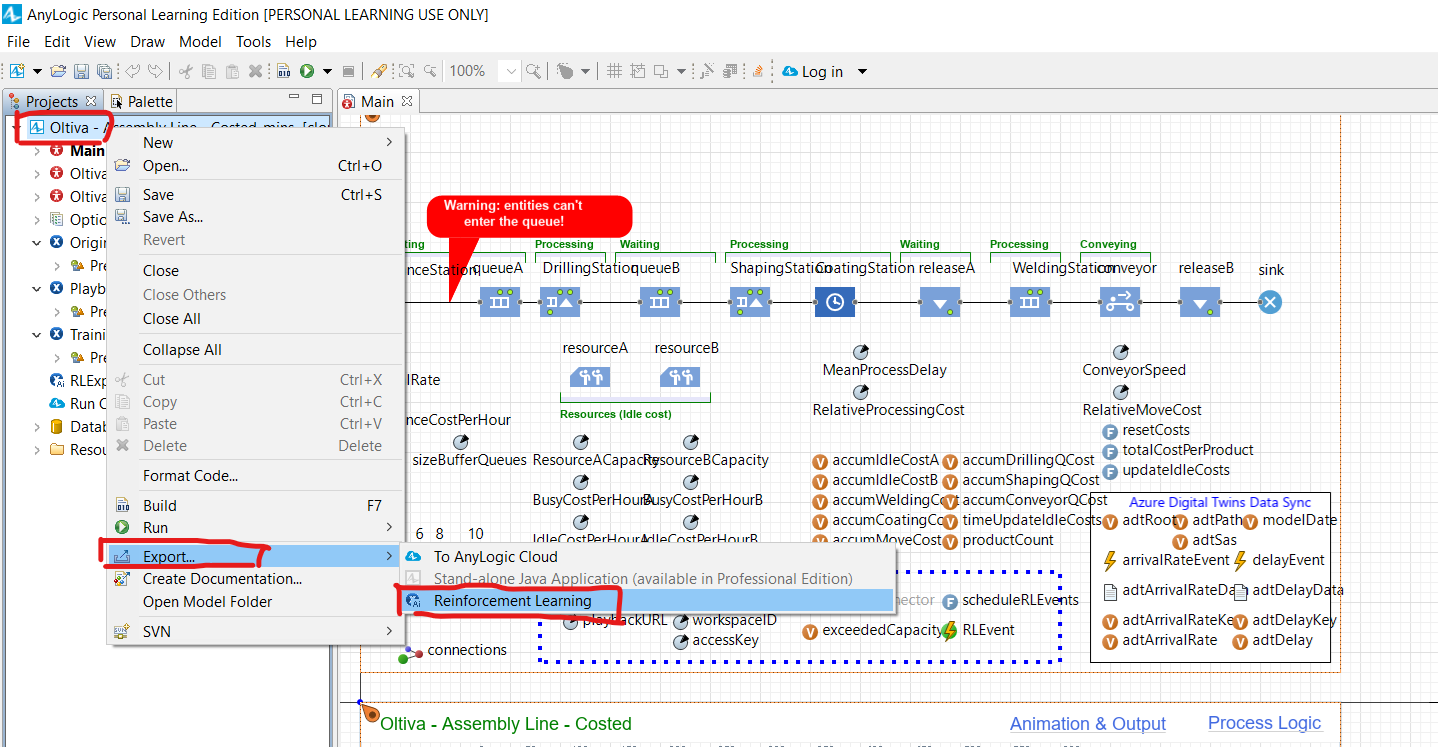Maximize the Projects panel view
This screenshot has width=1438, height=747.
[x=317, y=99]
